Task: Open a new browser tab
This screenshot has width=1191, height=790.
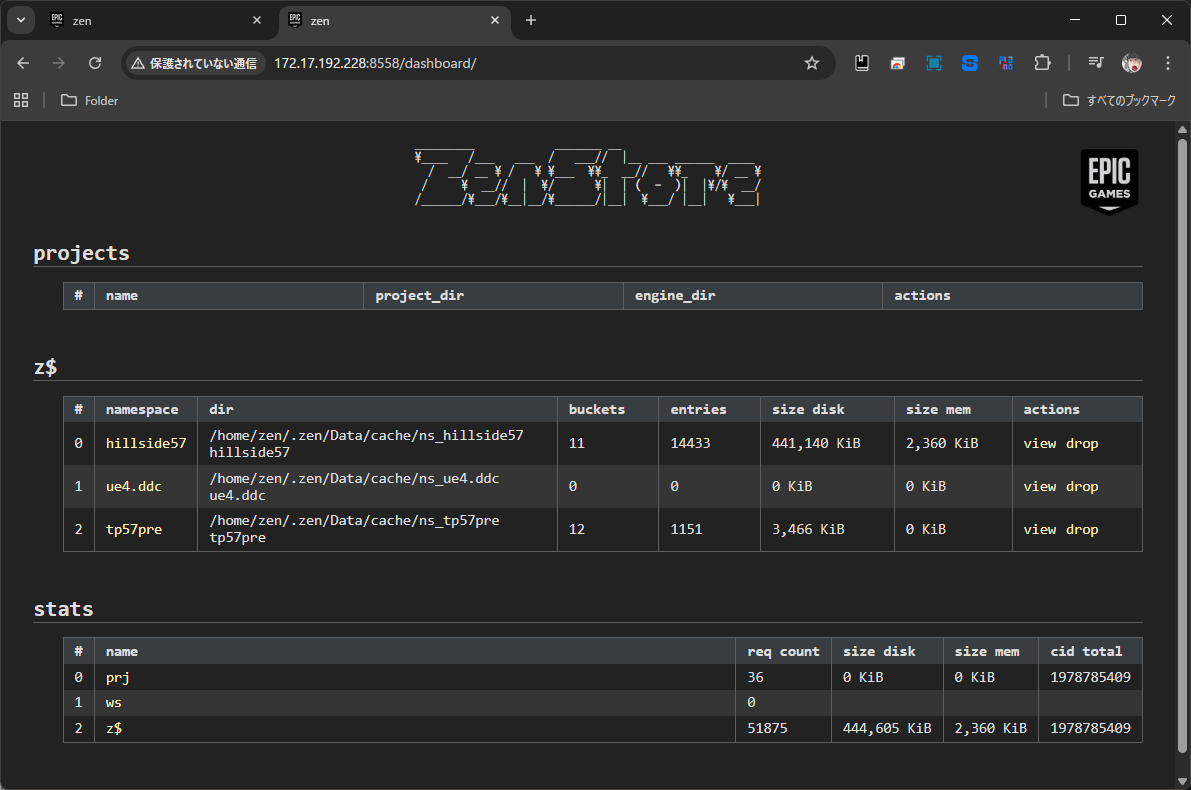Action: pos(531,20)
